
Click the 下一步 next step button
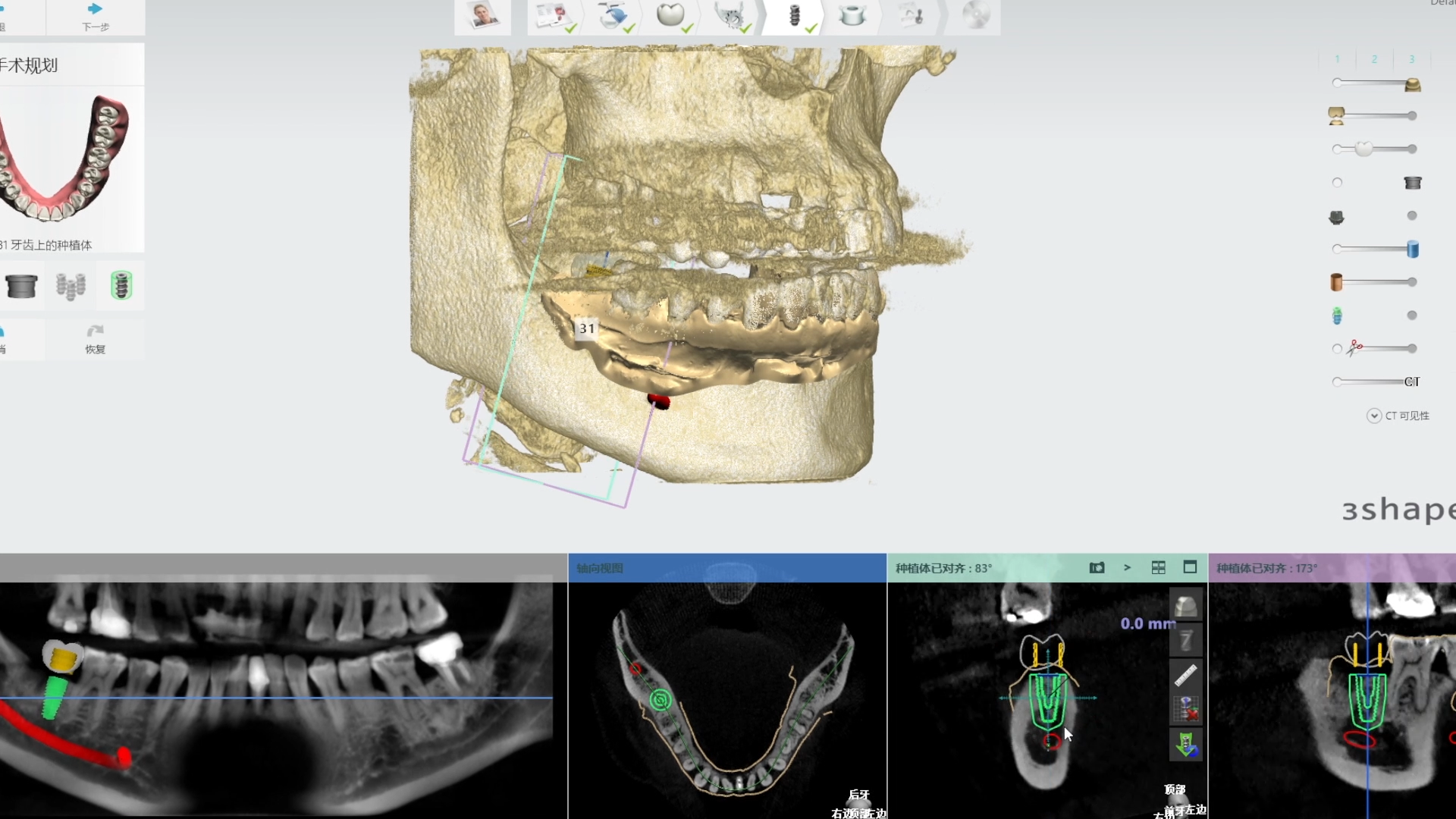[95, 17]
